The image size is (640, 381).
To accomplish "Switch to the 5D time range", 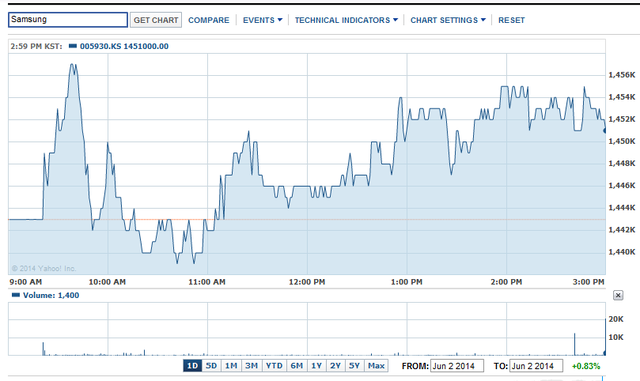I will pyautogui.click(x=211, y=365).
